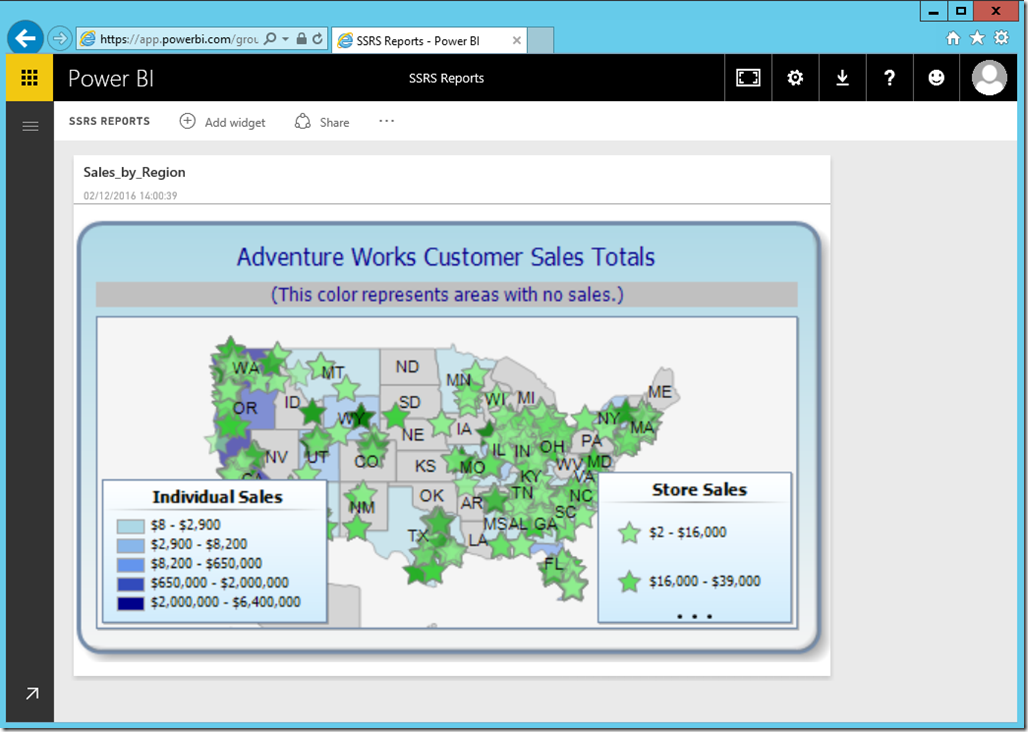Open the user profile avatar

(989, 78)
